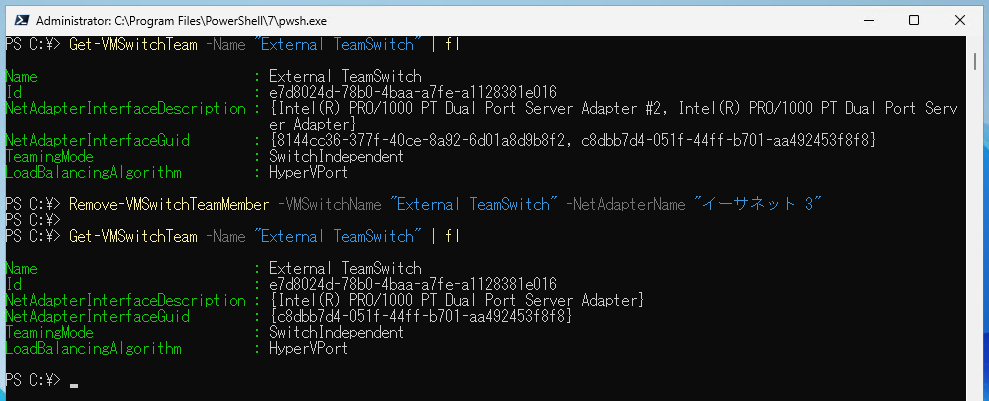Click the -NetAdapterName parameter
Screen dimensions: 989x401
tap(628, 204)
